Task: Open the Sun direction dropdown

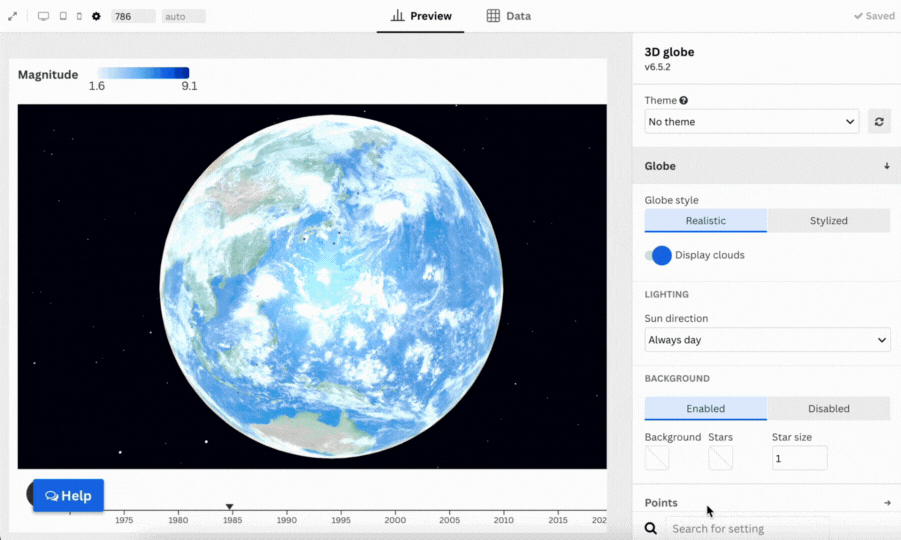Action: 767,340
